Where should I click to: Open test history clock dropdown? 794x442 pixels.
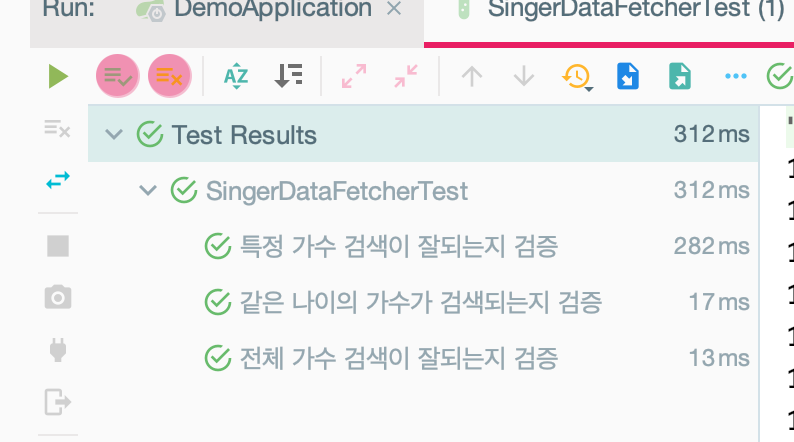tap(577, 77)
